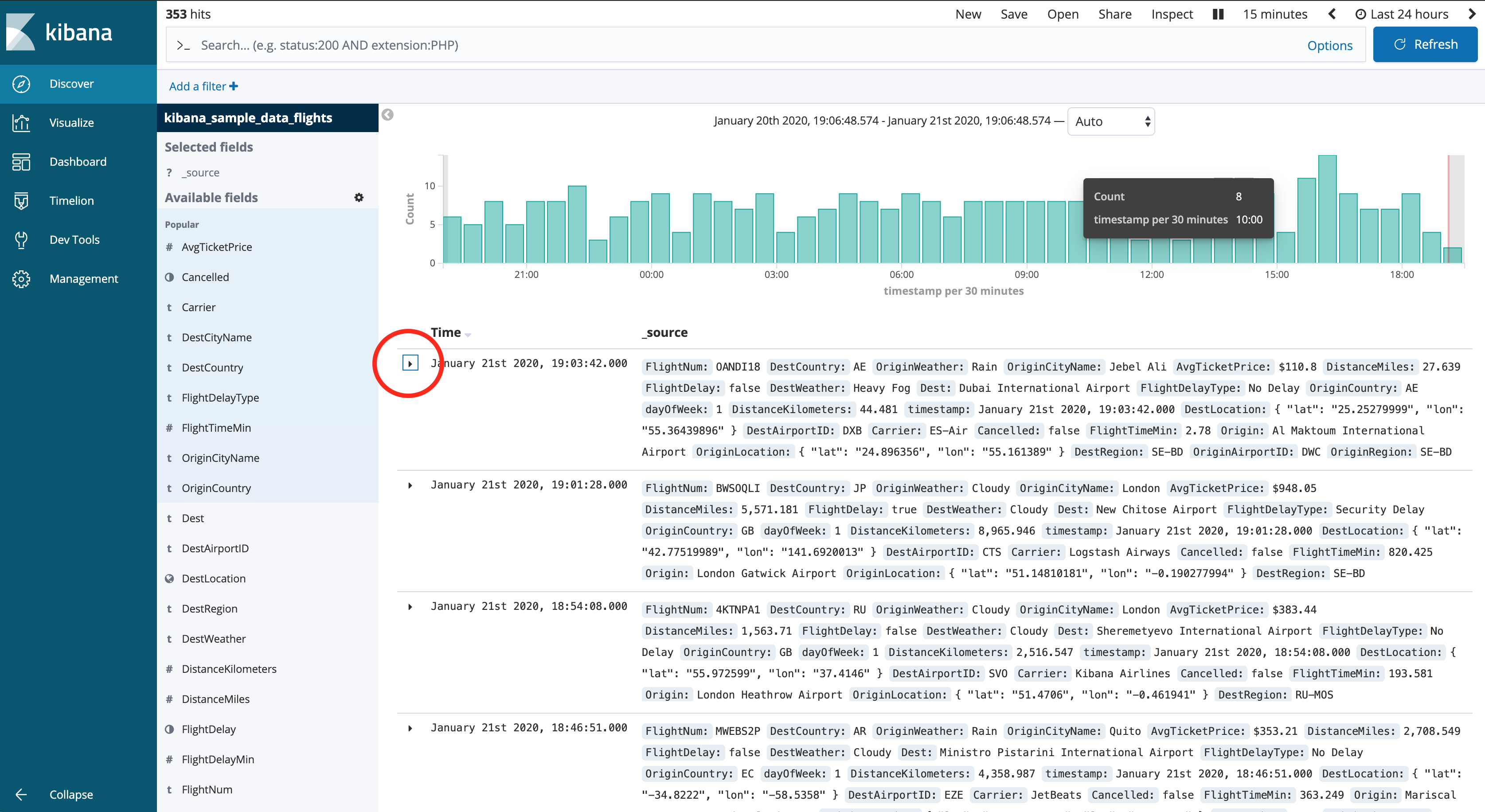Open the Inspect menu item
The width and height of the screenshot is (1485, 812).
1172,15
